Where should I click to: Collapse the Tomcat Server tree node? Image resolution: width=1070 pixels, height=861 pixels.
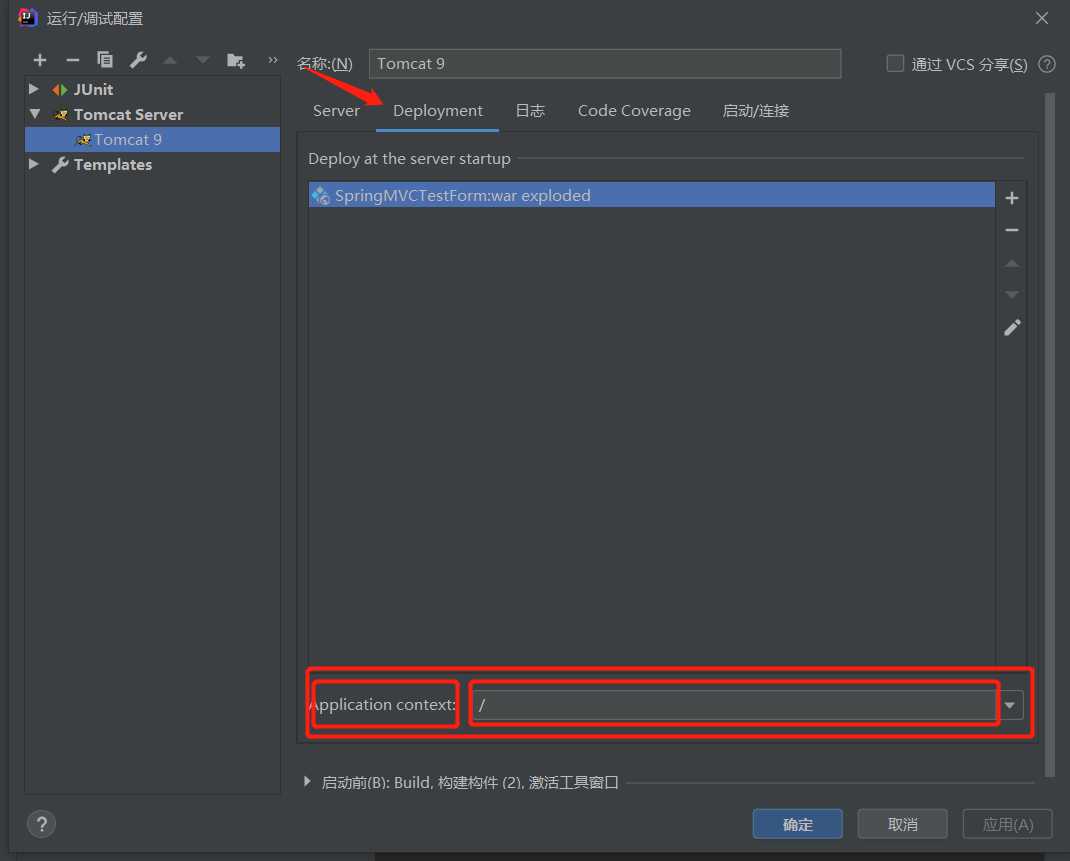pos(34,114)
